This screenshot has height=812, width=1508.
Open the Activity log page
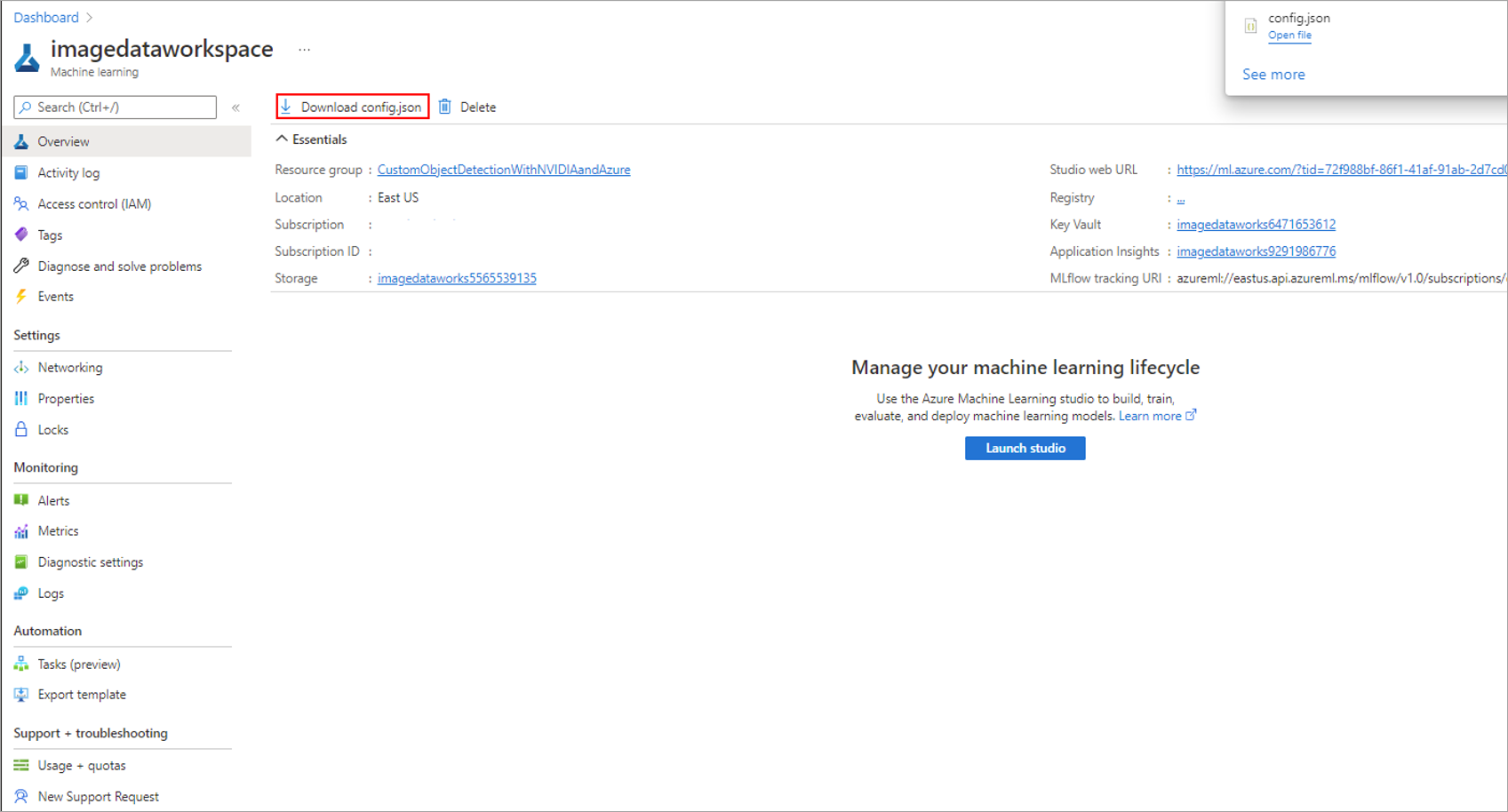click(68, 172)
